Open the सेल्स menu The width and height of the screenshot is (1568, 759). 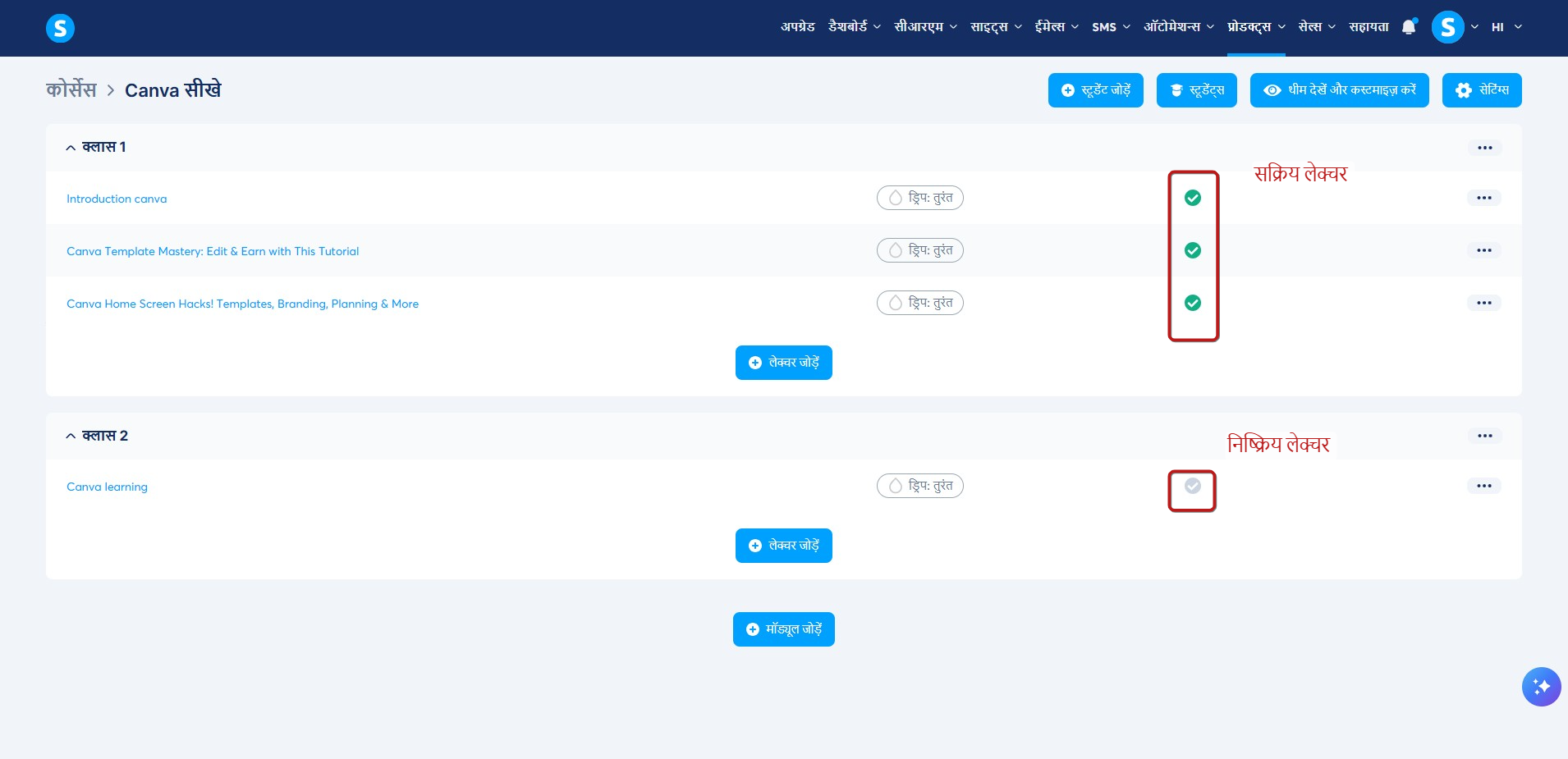coord(1317,27)
